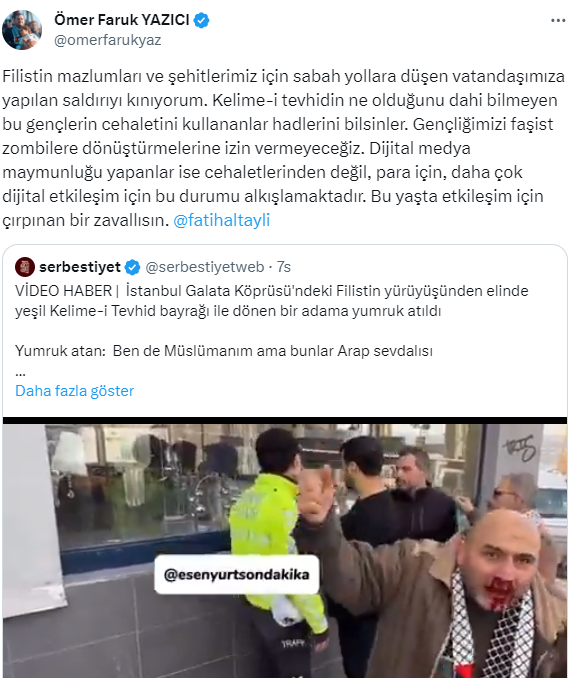
Task: Click the @esenyurtsondakika watermark on the video
Action: point(237,574)
